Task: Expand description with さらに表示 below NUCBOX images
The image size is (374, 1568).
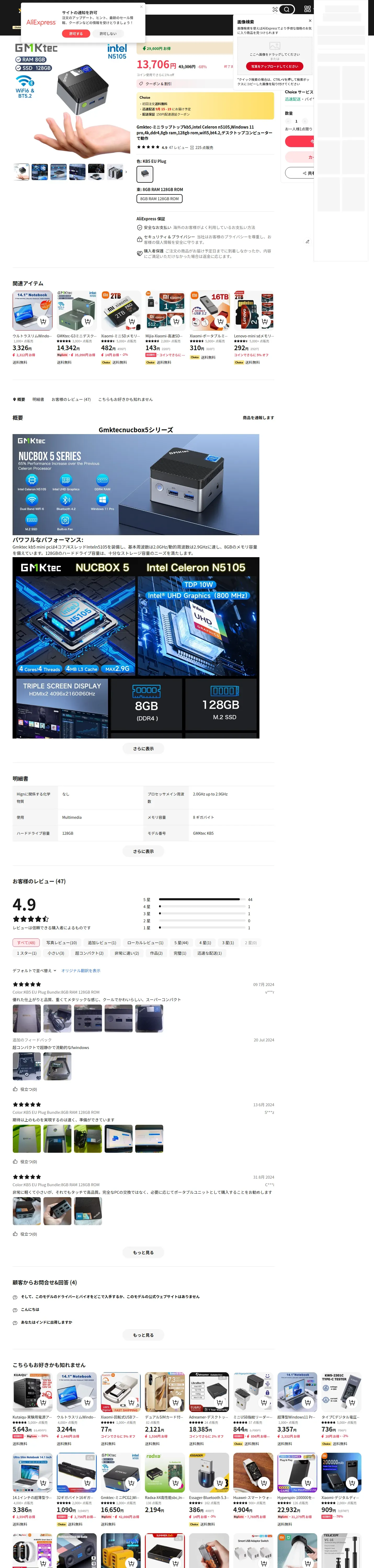Action: tap(143, 749)
